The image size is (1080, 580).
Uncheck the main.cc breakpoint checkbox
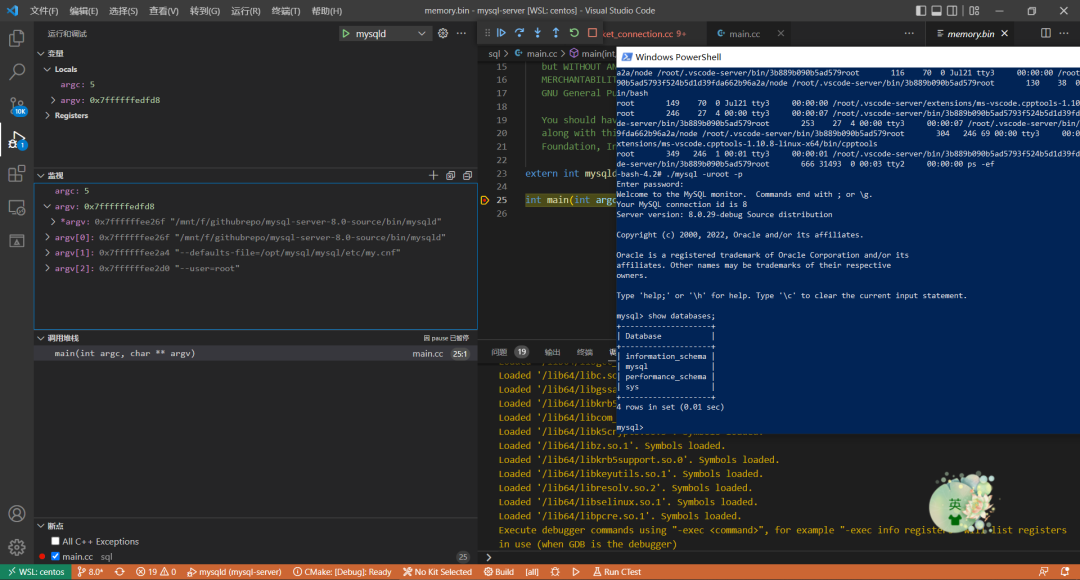[x=56, y=556]
